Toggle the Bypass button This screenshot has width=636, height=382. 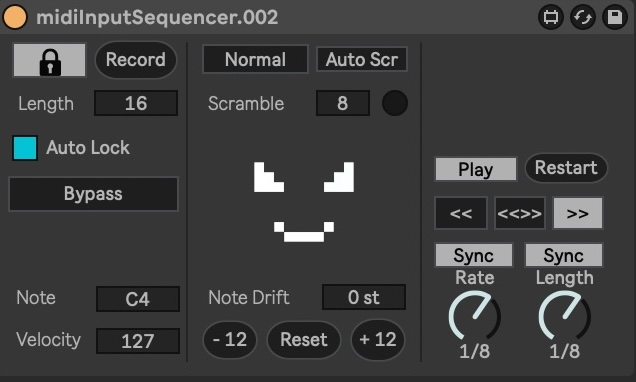(93, 194)
